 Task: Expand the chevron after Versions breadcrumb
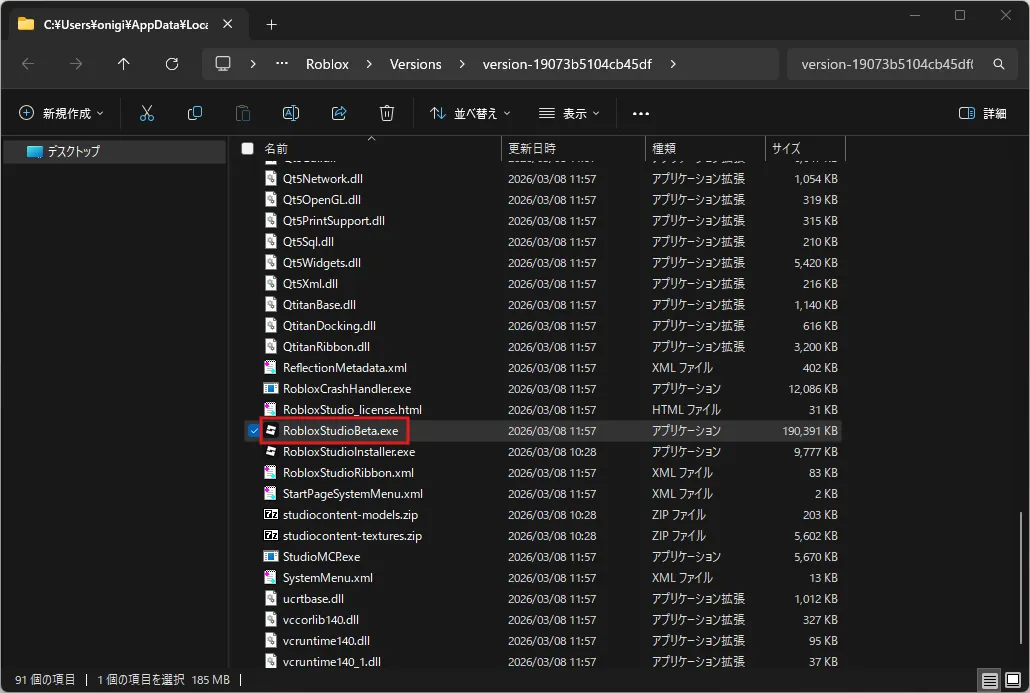click(x=462, y=64)
